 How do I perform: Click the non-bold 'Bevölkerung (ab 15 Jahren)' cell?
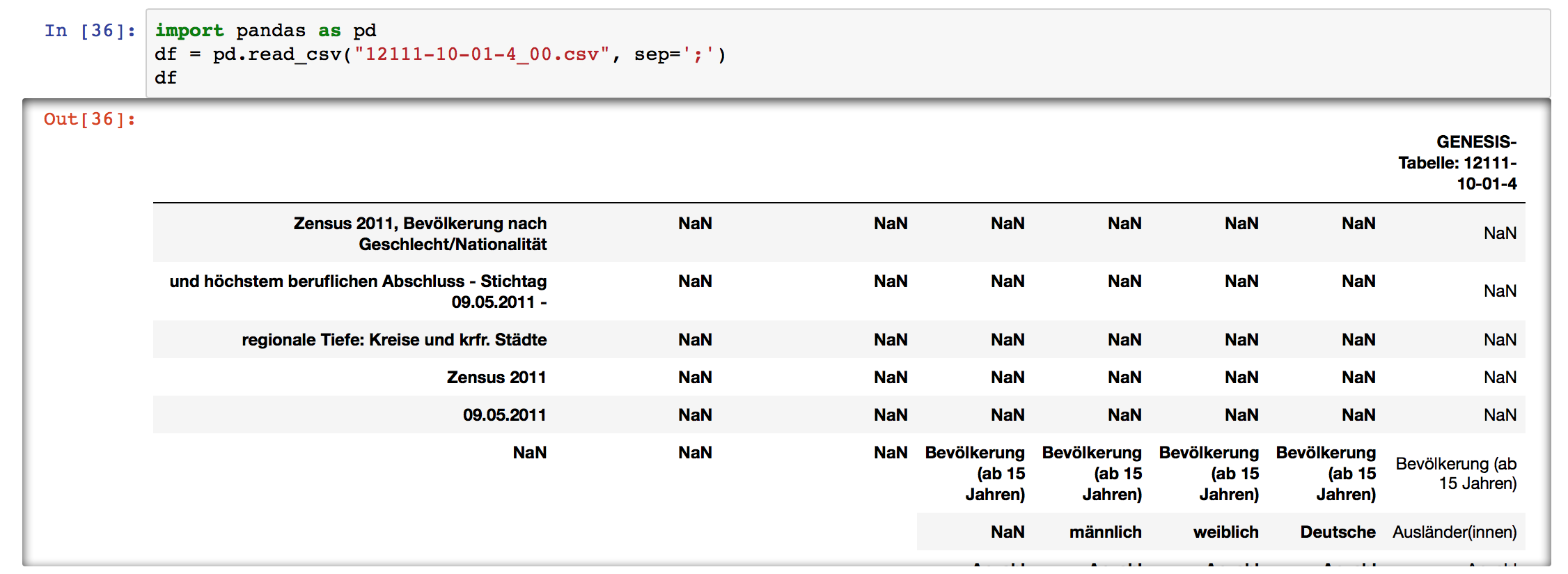[x=1456, y=474]
